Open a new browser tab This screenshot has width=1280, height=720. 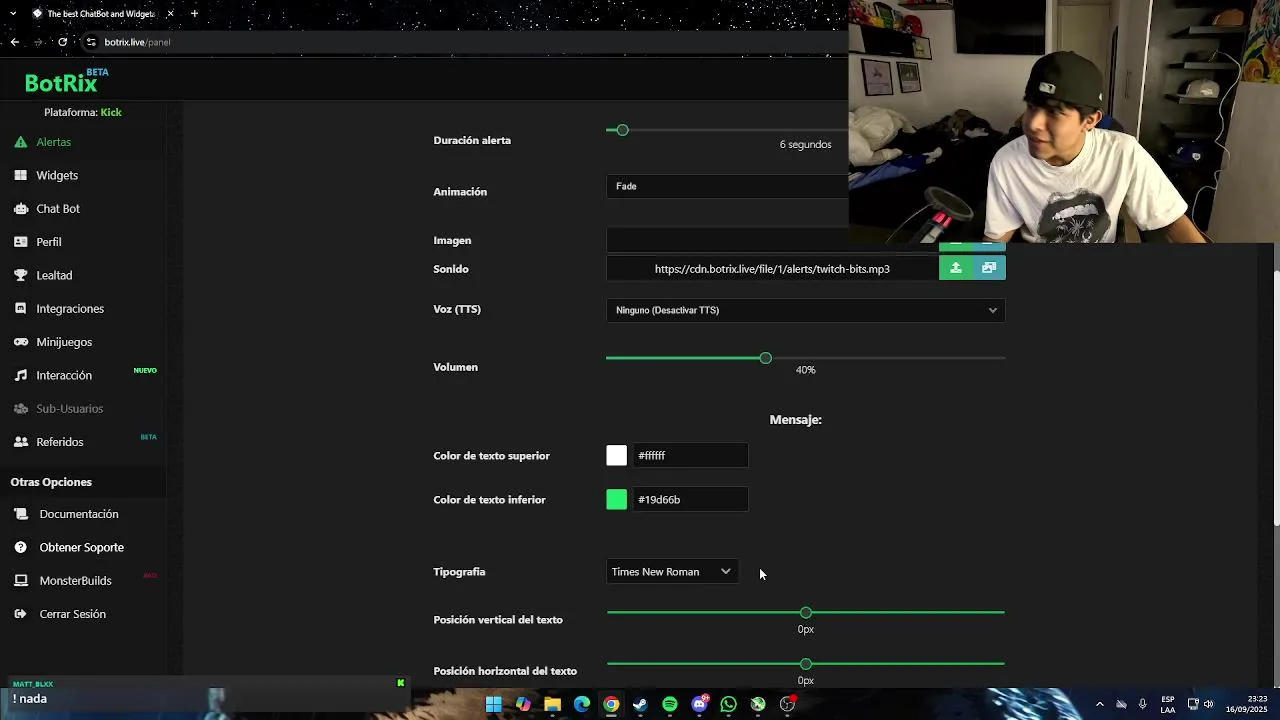pyautogui.click(x=194, y=14)
